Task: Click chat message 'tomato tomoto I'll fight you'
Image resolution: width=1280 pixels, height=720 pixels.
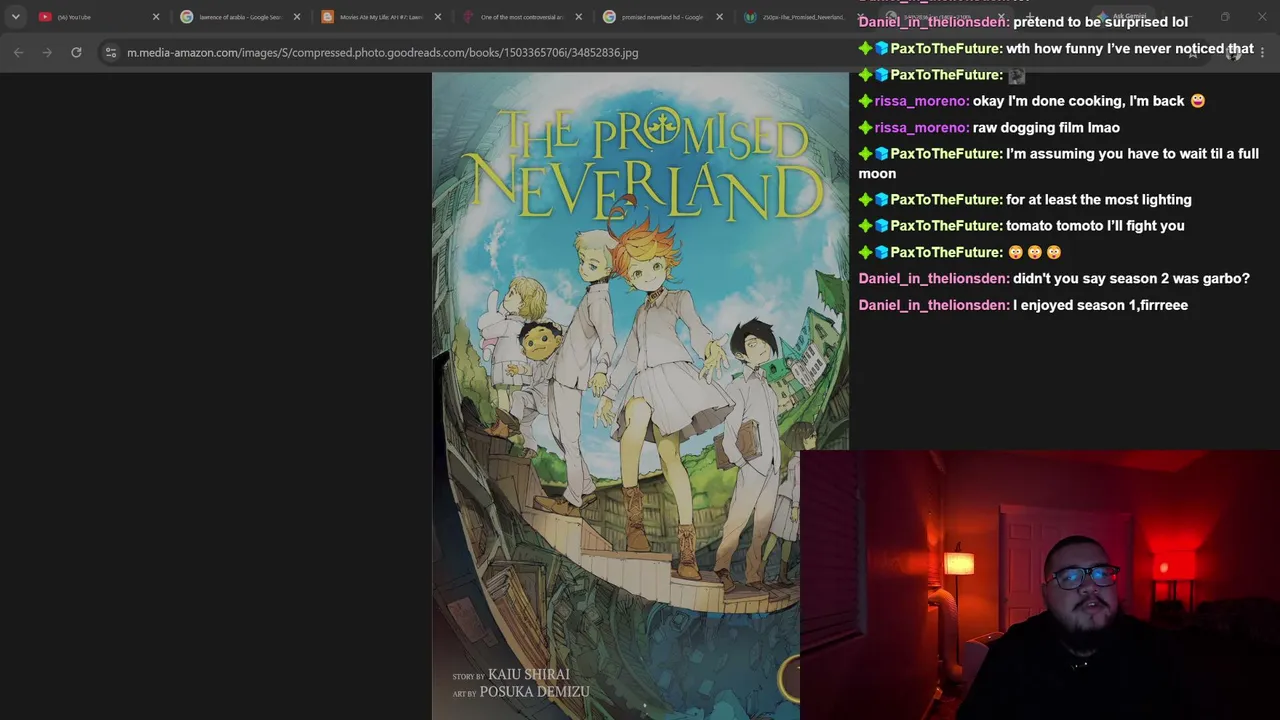Action: (x=1095, y=225)
